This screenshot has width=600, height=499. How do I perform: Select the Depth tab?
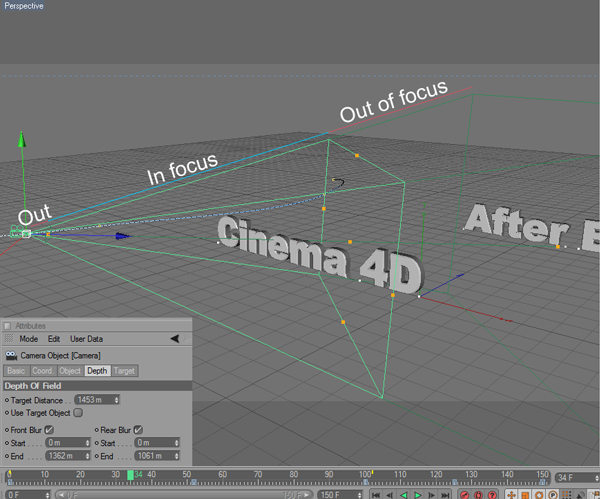point(97,371)
